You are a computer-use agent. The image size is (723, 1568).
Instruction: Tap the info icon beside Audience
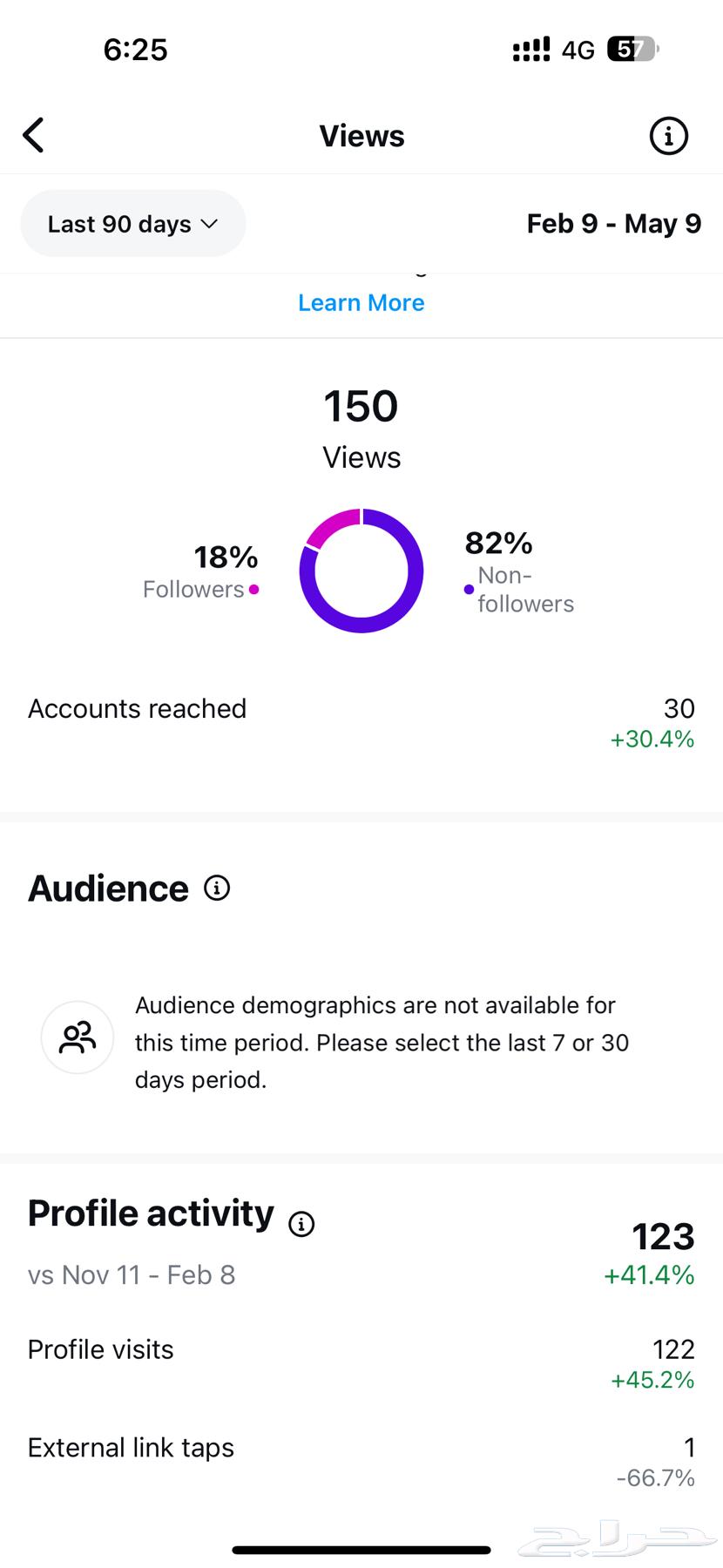217,888
